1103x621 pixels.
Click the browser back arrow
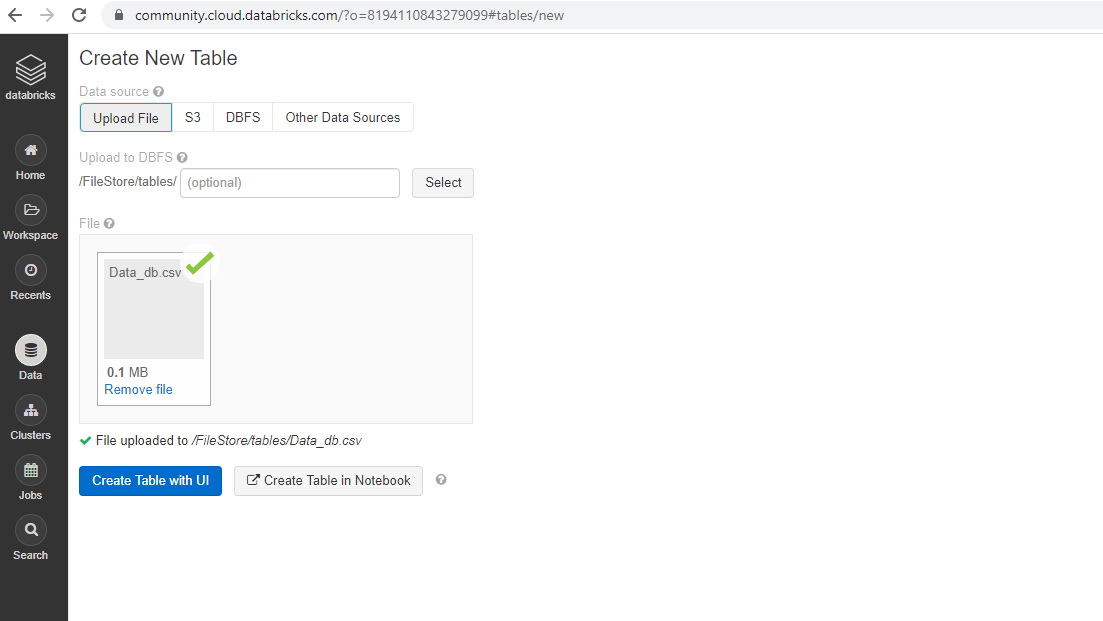pos(15,15)
